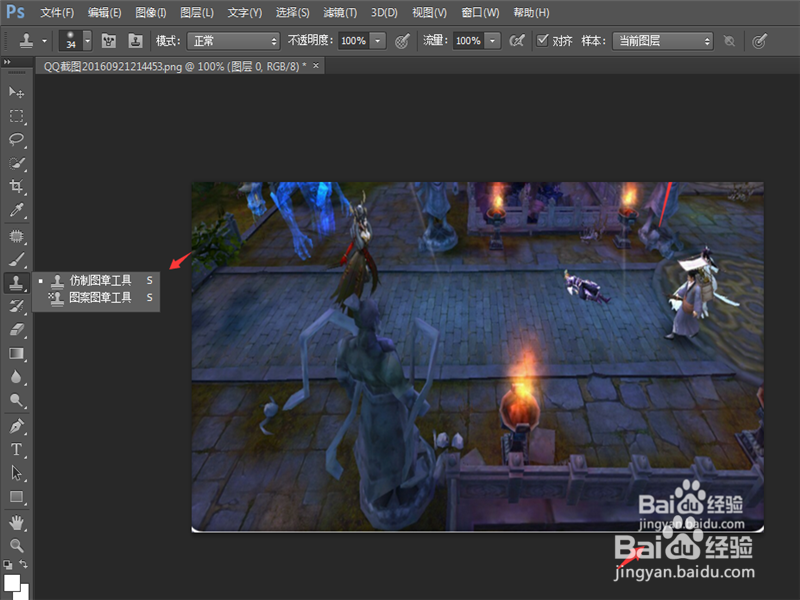800x600 pixels.
Task: Enable airbrush-style build-up icon
Action: point(517,41)
